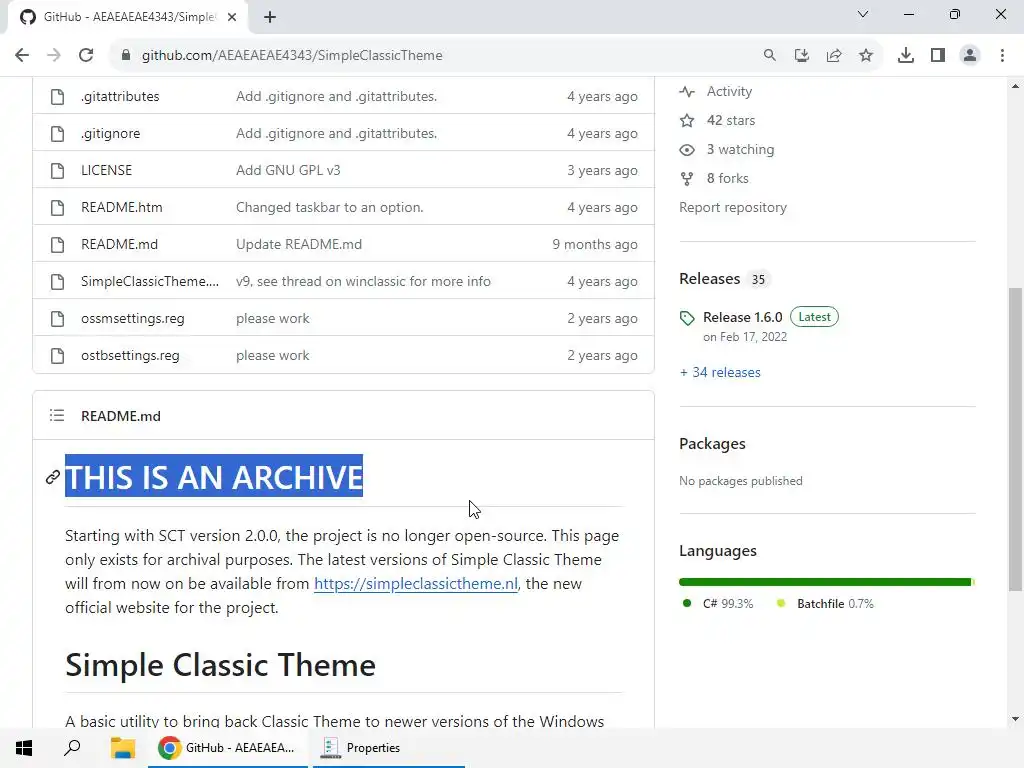Open README.htm file
Viewport: 1024px width, 768px height.
(121, 207)
